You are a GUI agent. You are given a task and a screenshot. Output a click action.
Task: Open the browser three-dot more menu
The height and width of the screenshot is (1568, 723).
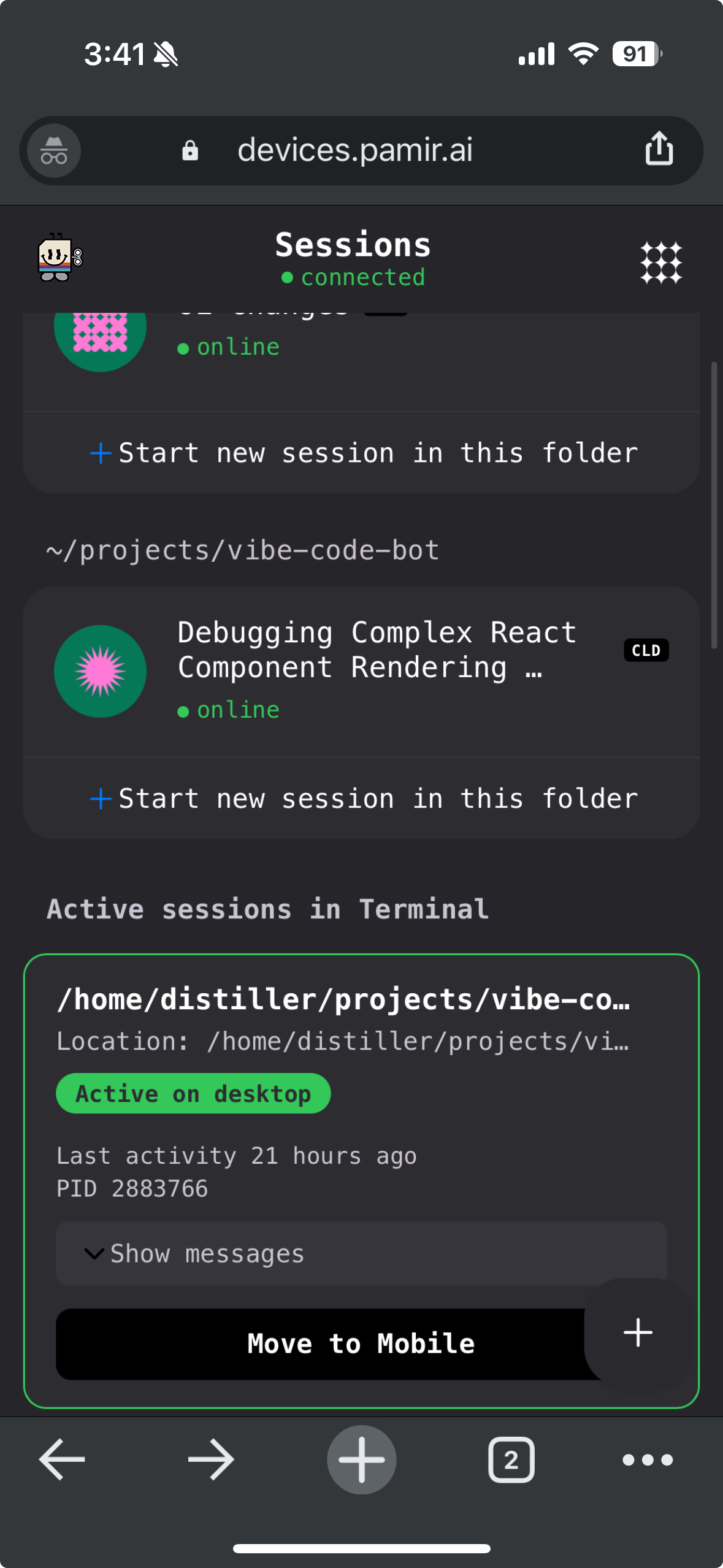(x=648, y=1459)
